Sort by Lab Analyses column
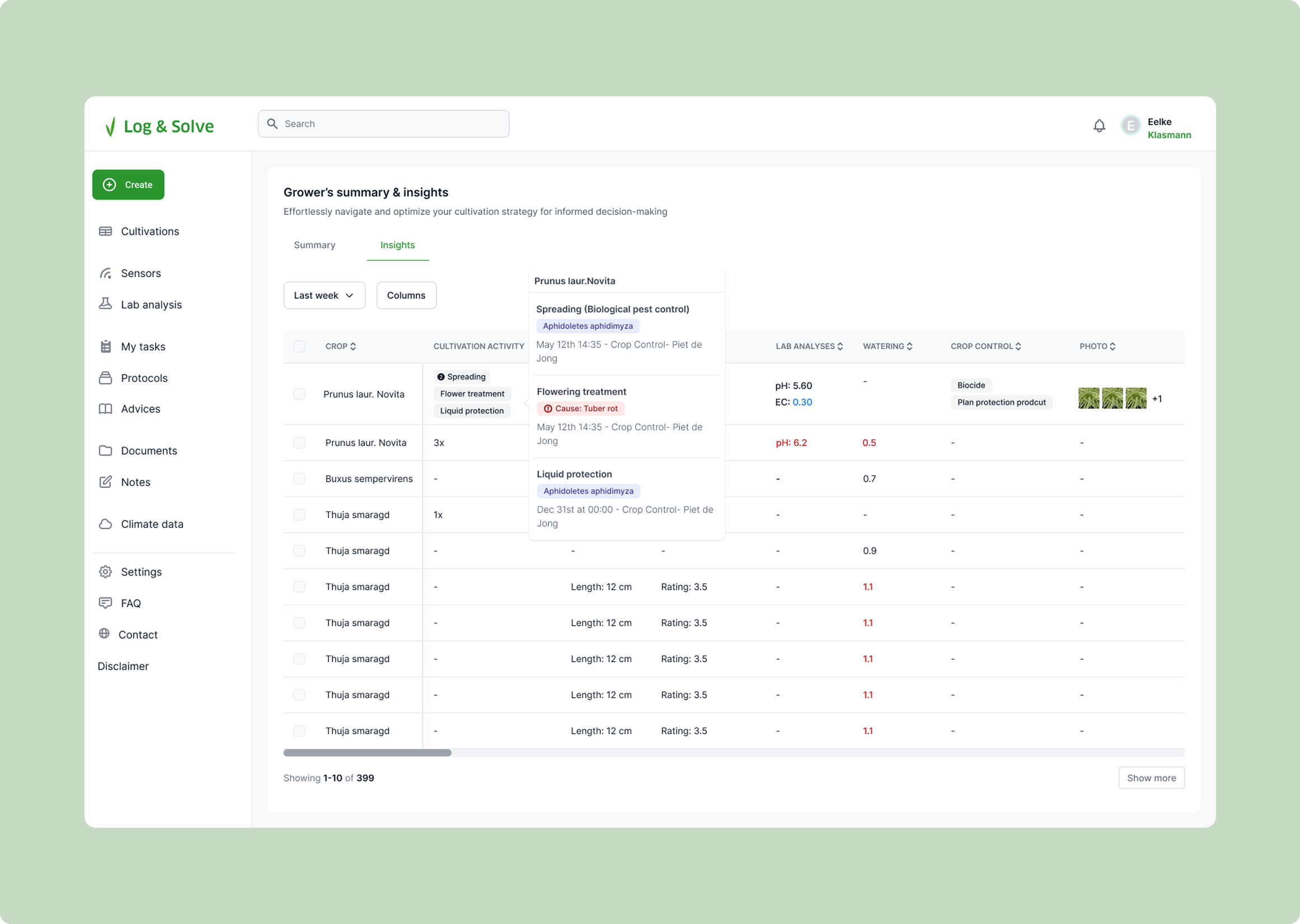This screenshot has width=1300, height=924. 809,346
